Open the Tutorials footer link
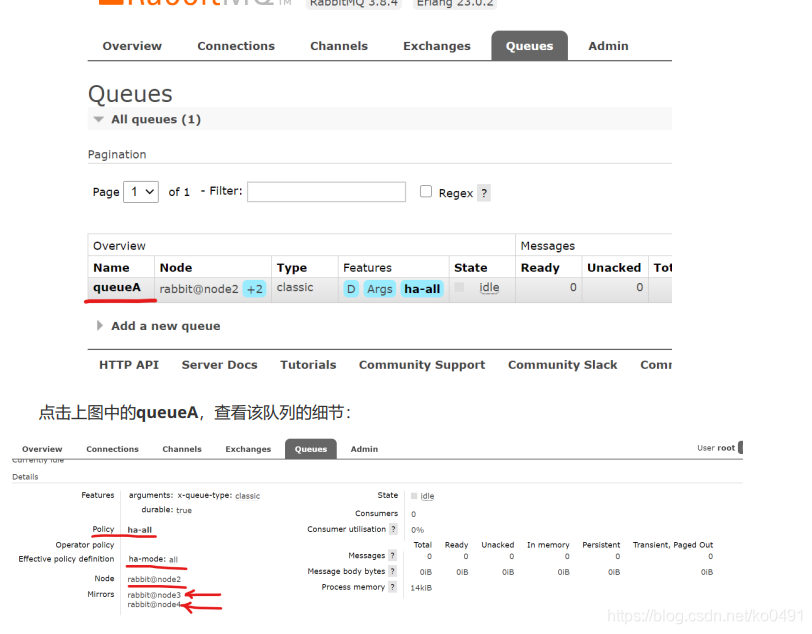 point(308,365)
